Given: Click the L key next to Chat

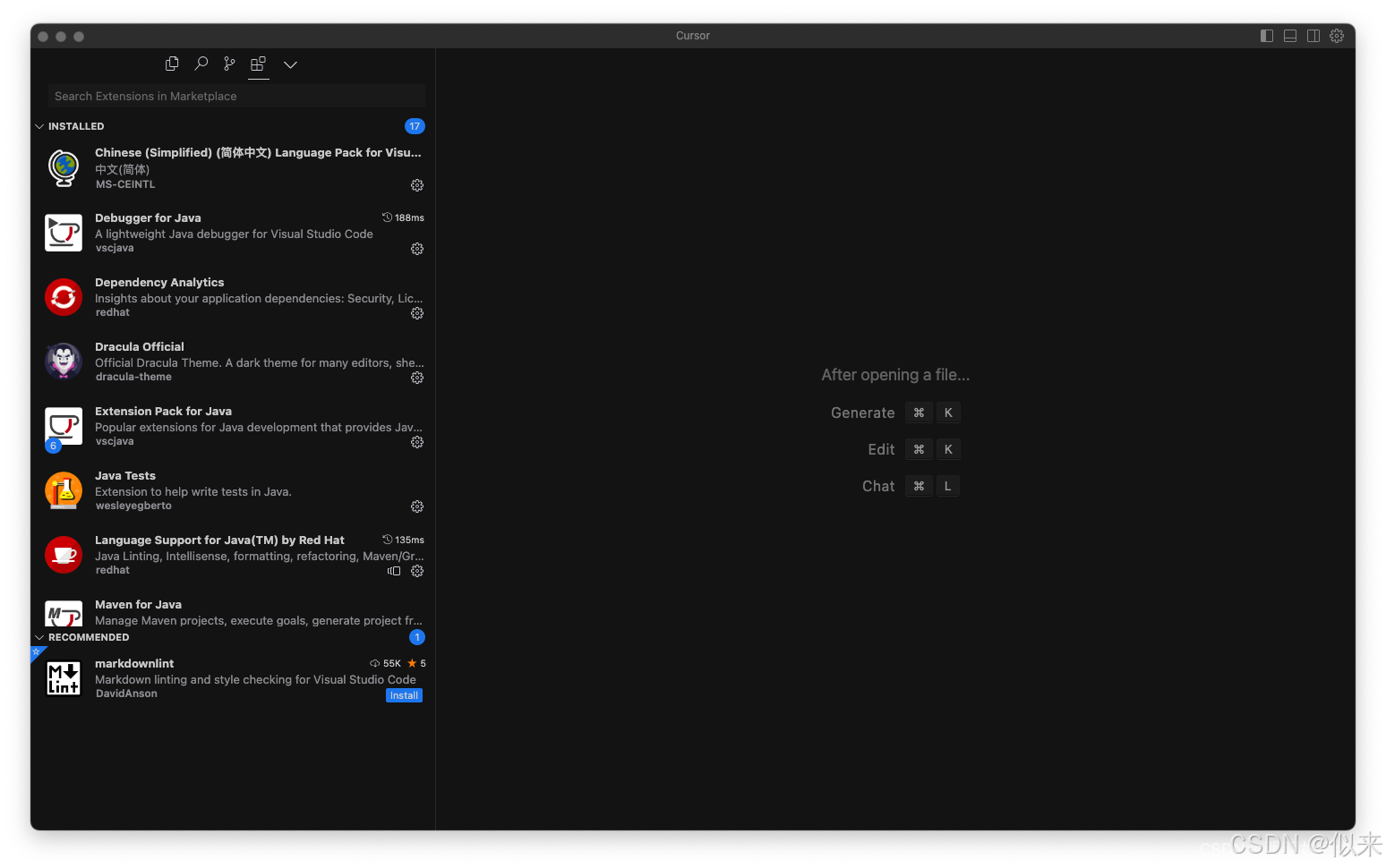Looking at the screenshot, I should (x=948, y=486).
